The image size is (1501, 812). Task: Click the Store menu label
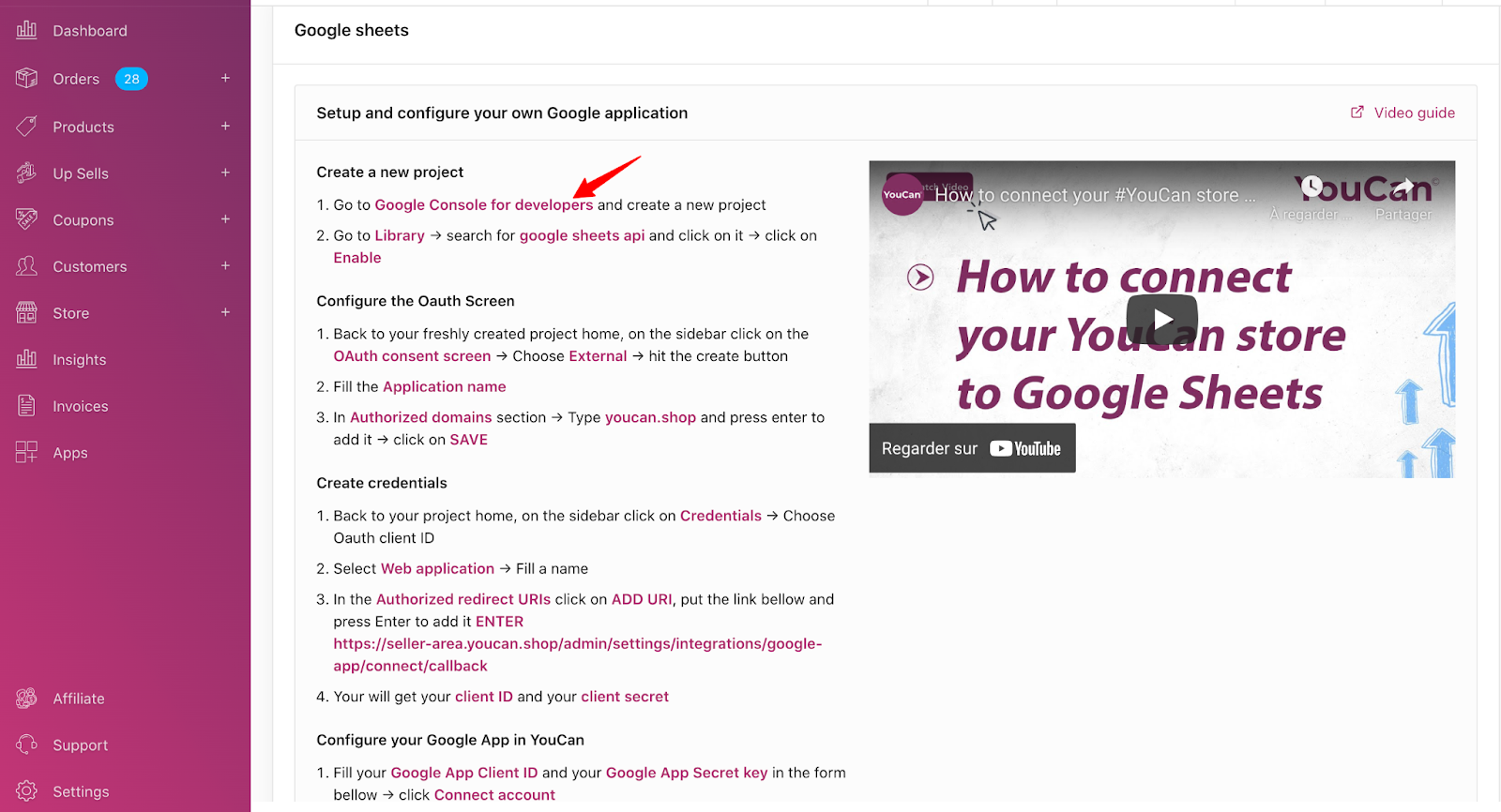pyautogui.click(x=71, y=313)
